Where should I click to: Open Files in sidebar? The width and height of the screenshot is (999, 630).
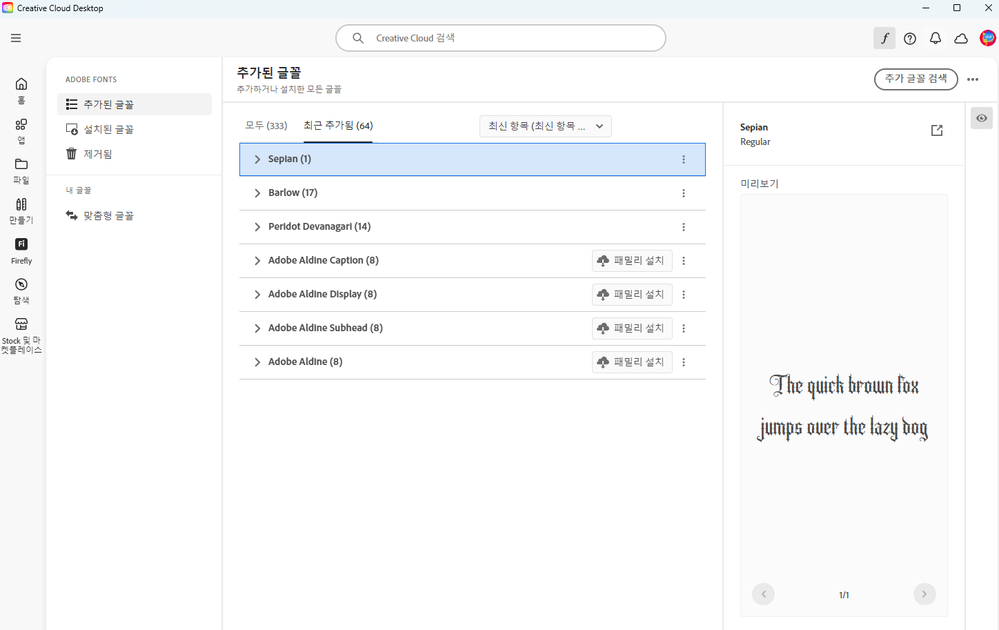21,171
